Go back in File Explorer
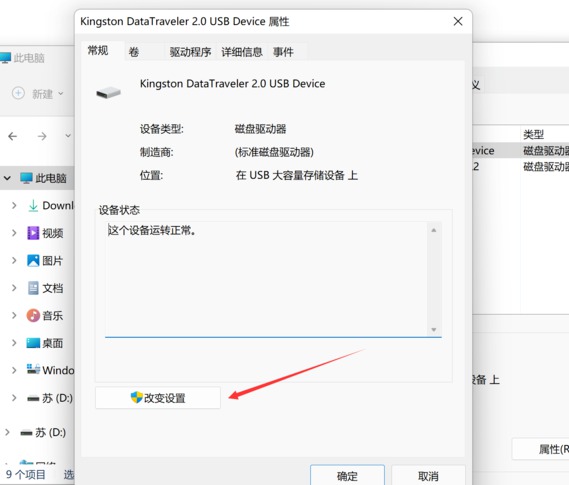 pyautogui.click(x=13, y=136)
